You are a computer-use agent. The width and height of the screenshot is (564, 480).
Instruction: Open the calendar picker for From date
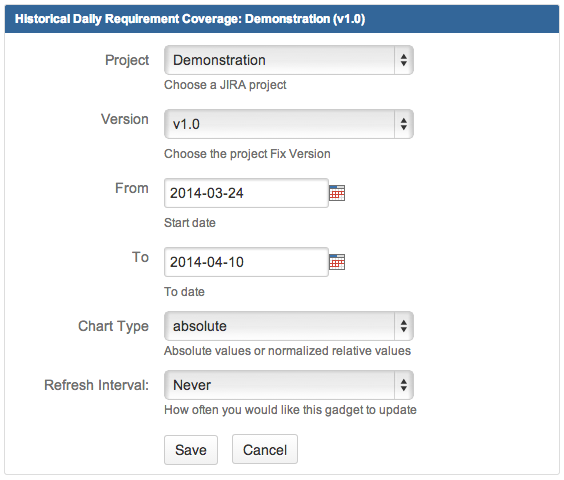pos(337,193)
